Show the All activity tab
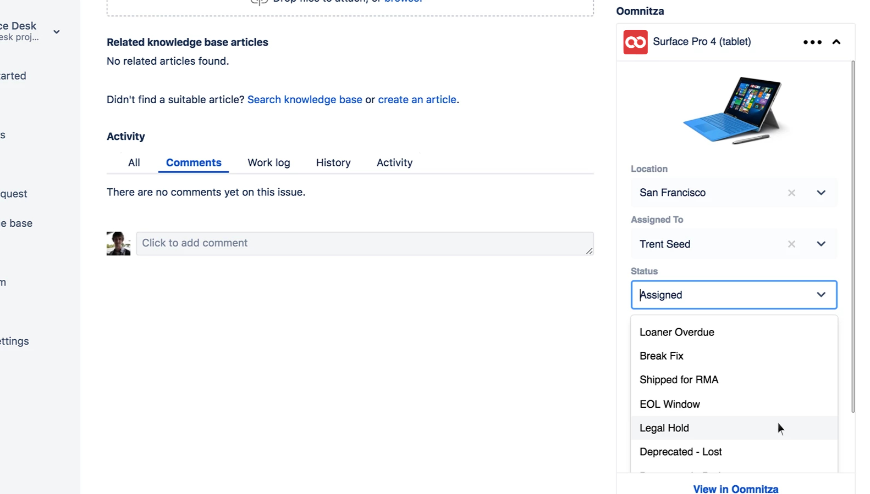The image size is (870, 494). tap(134, 163)
